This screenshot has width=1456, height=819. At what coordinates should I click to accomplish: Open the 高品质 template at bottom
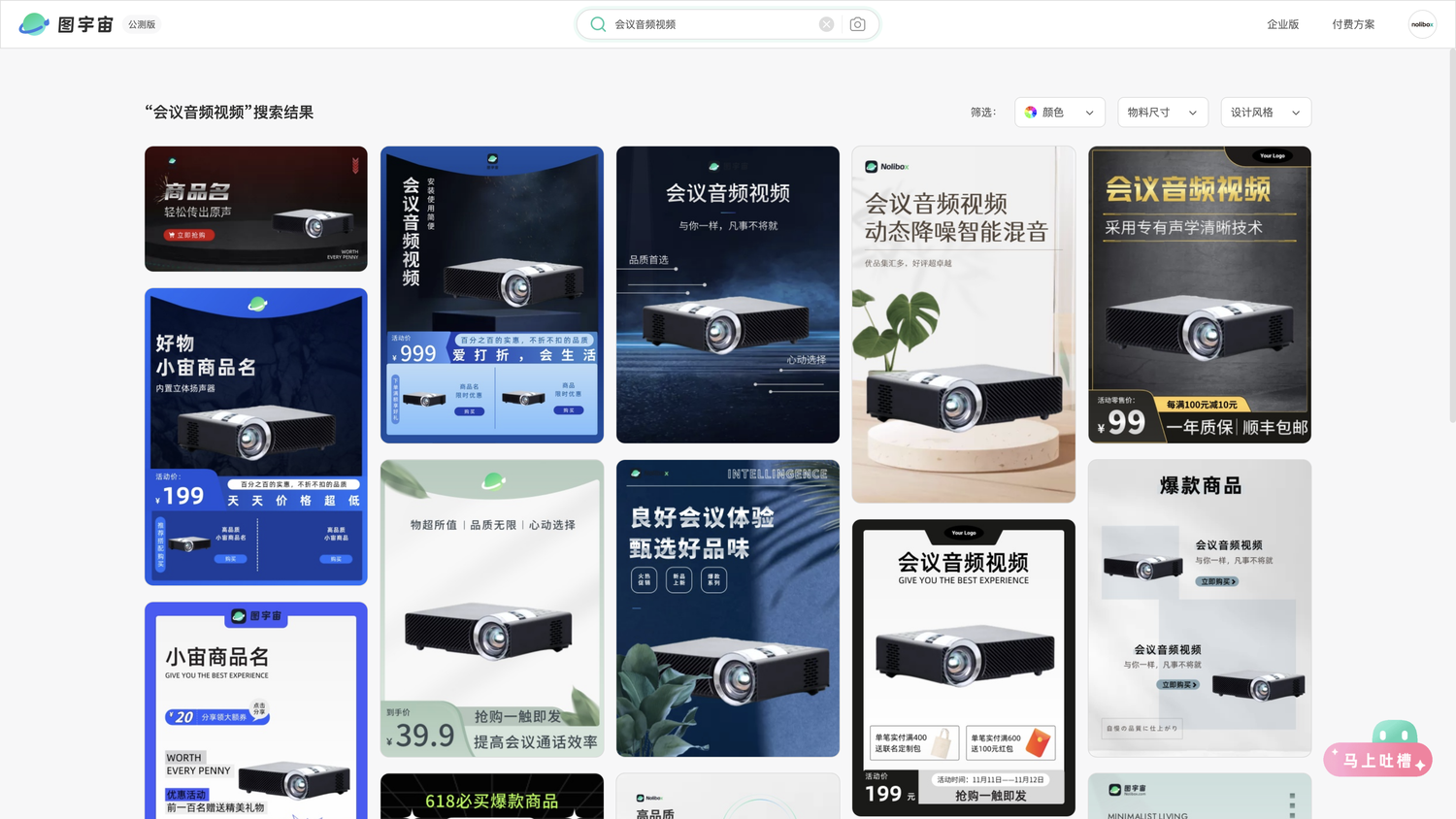(x=728, y=796)
